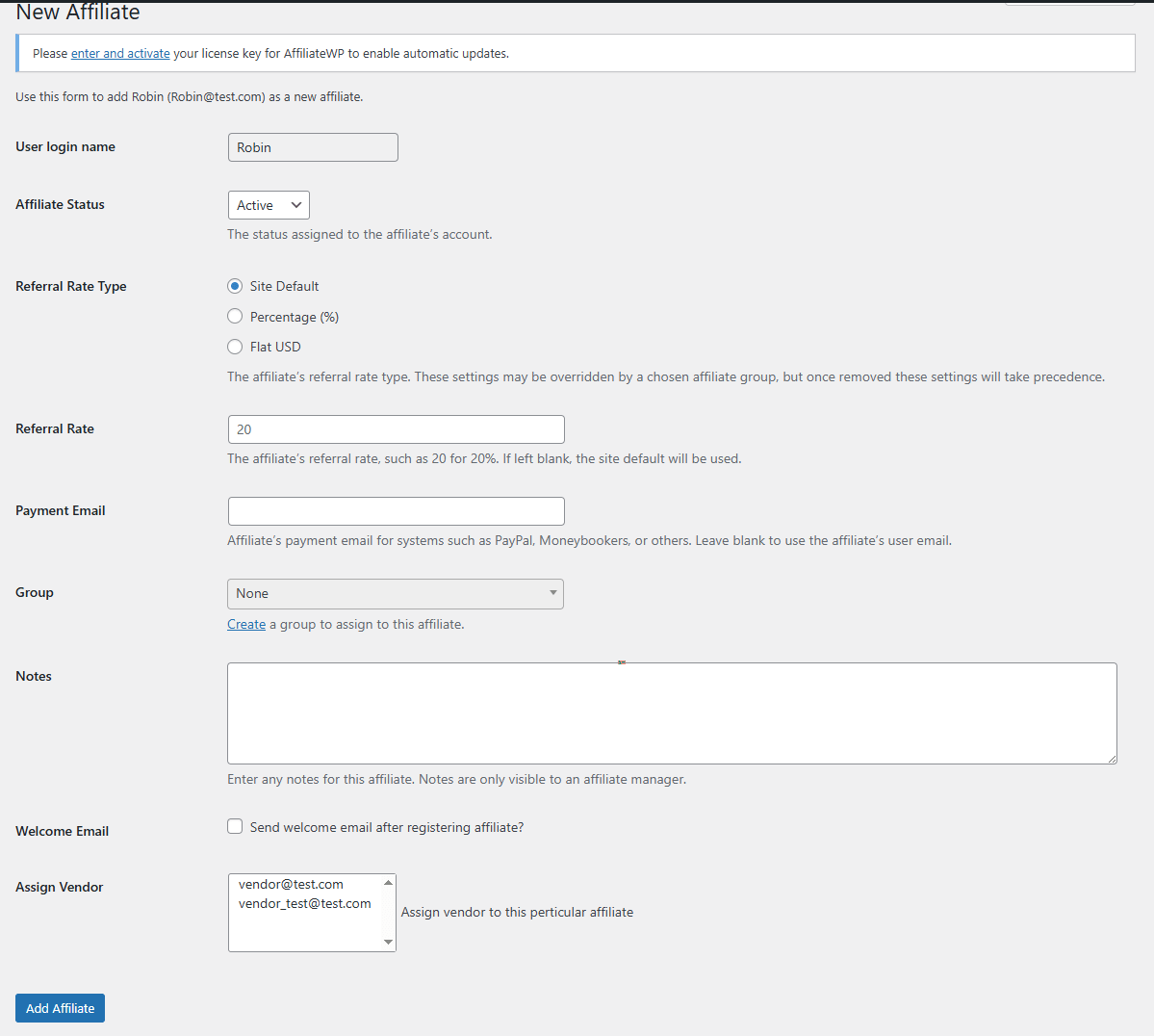Select the Site Default referral rate option
Viewport: 1154px width, 1036px height.
pyautogui.click(x=235, y=286)
